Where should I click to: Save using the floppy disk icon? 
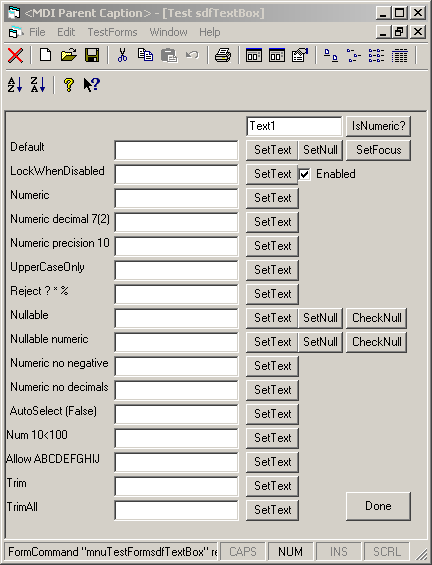click(x=92, y=55)
